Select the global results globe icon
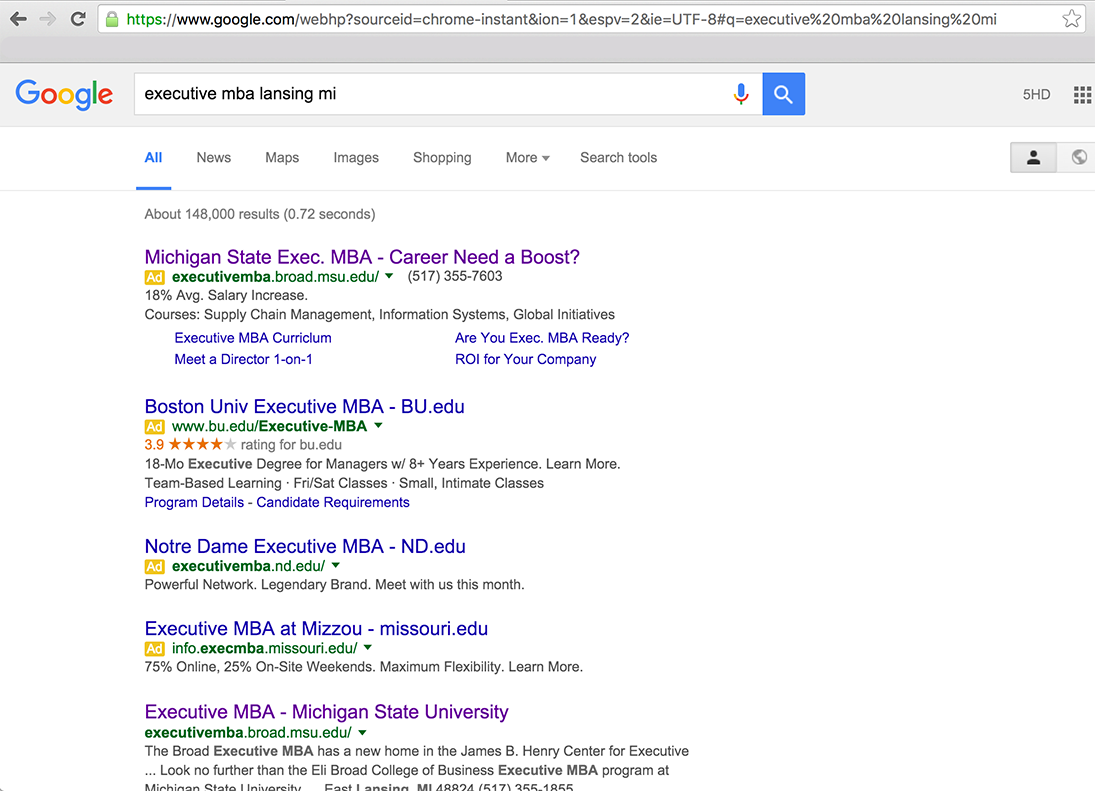The width and height of the screenshot is (1095, 791). coord(1078,158)
